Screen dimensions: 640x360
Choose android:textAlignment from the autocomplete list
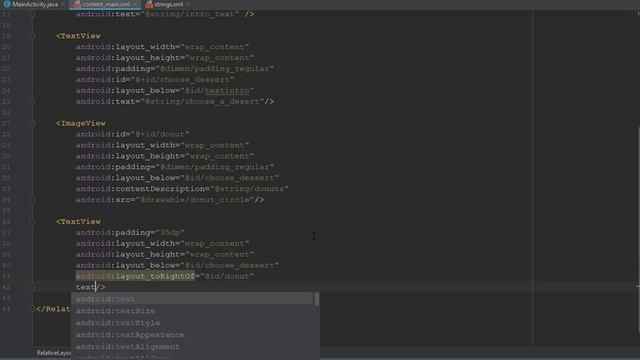point(192,346)
